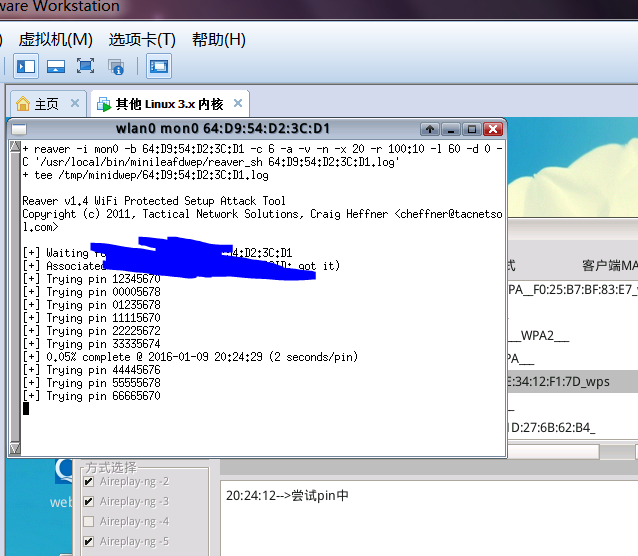Close the 其他 Linux 3.x 内核 tab
Viewport: 638px width, 556px height.
[x=238, y=103]
